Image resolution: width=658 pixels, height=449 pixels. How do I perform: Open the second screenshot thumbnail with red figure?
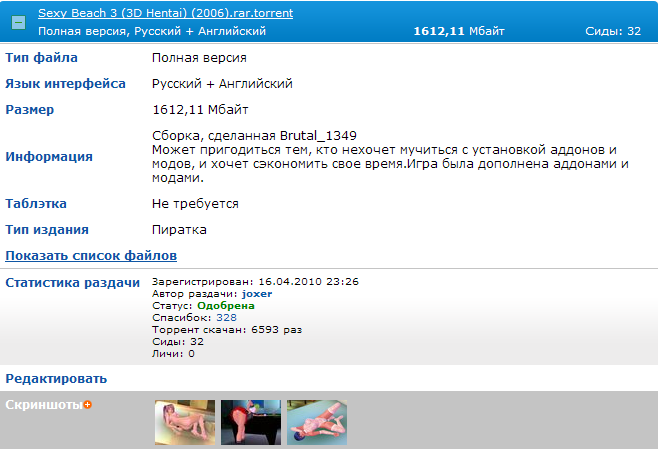click(x=251, y=422)
